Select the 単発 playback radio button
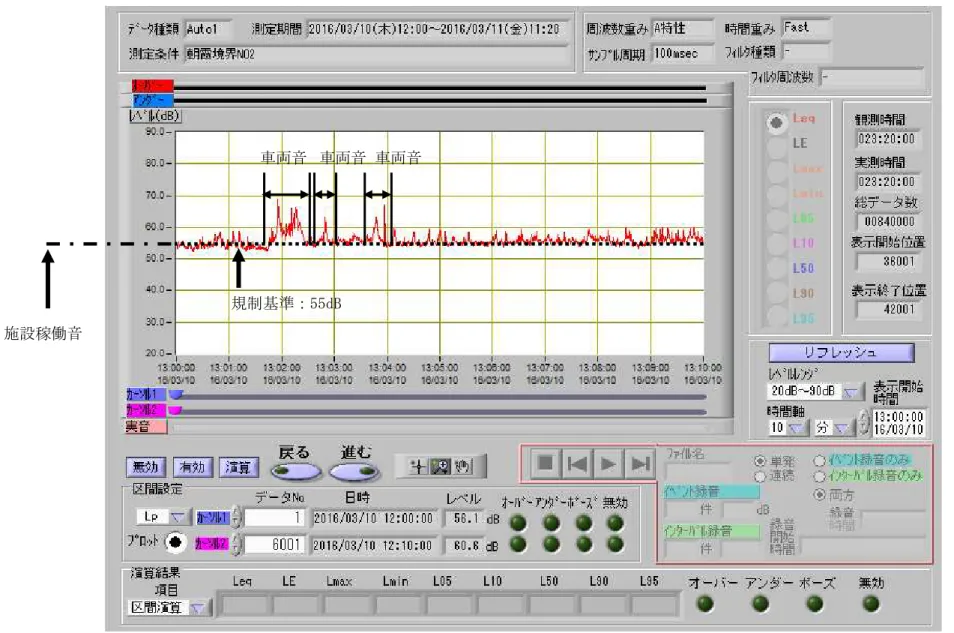The image size is (954, 633). tap(759, 461)
